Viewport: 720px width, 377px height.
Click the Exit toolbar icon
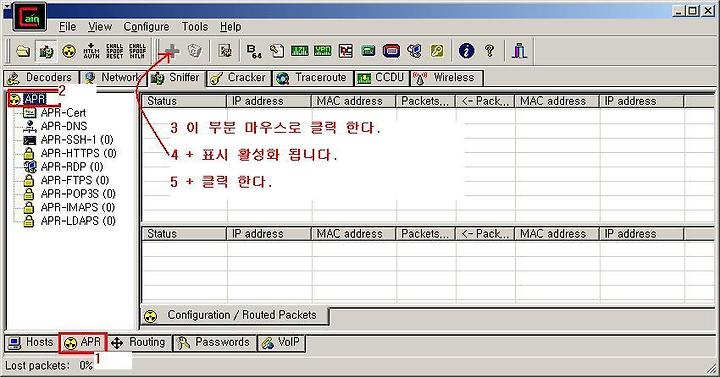(519, 51)
